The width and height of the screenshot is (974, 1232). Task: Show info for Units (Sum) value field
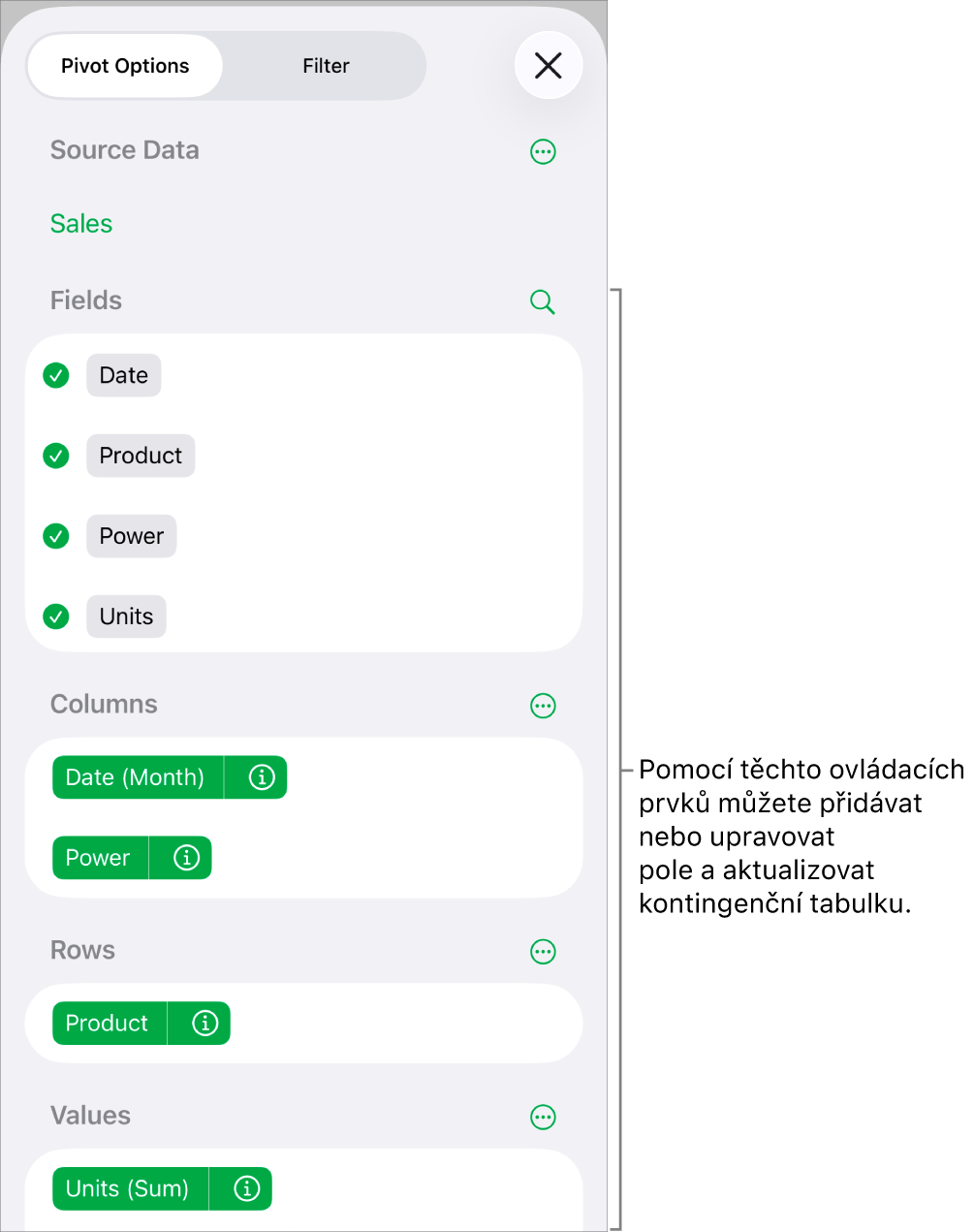pyautogui.click(x=247, y=1188)
